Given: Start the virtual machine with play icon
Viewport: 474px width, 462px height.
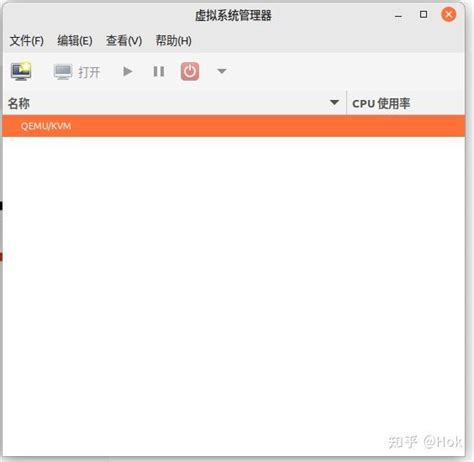Looking at the screenshot, I should tap(127, 71).
